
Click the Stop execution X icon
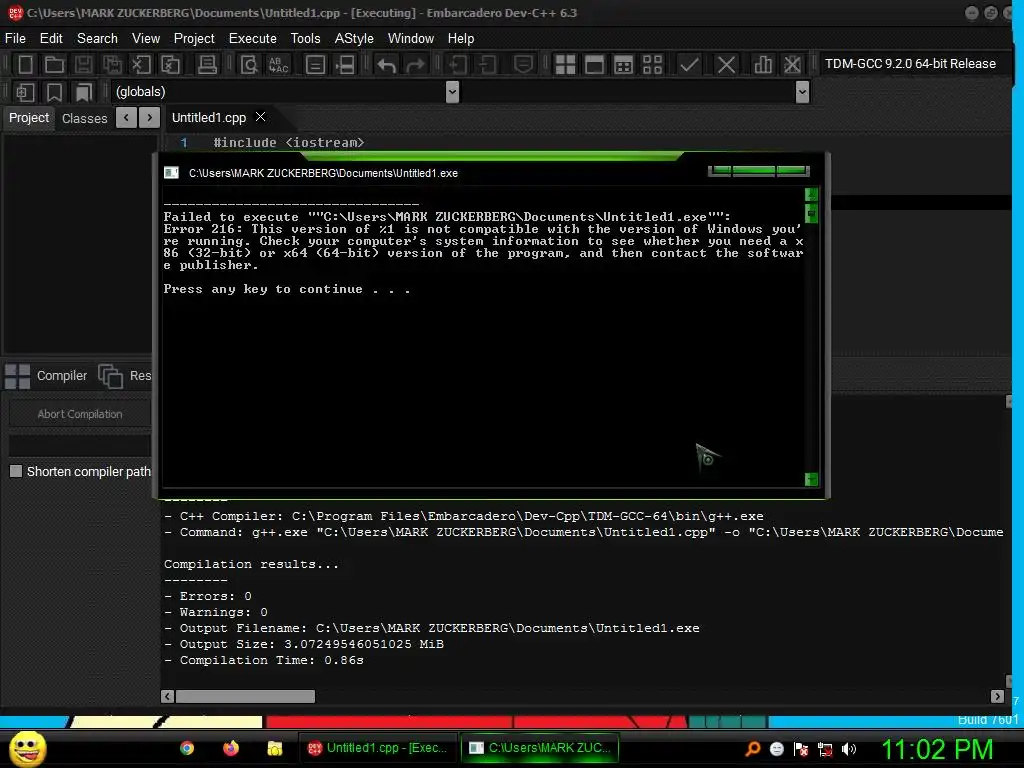(726, 64)
